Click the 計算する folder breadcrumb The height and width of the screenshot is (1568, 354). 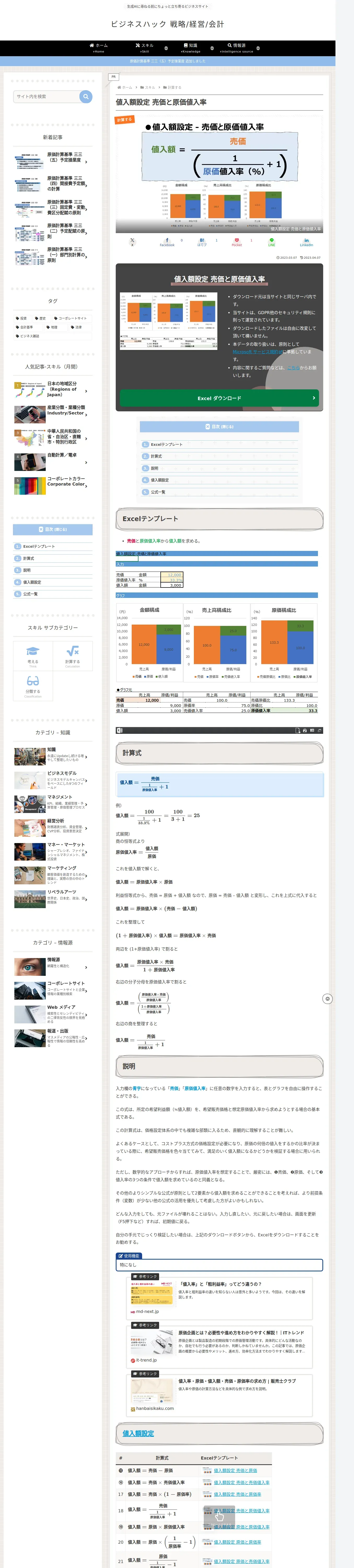[172, 88]
